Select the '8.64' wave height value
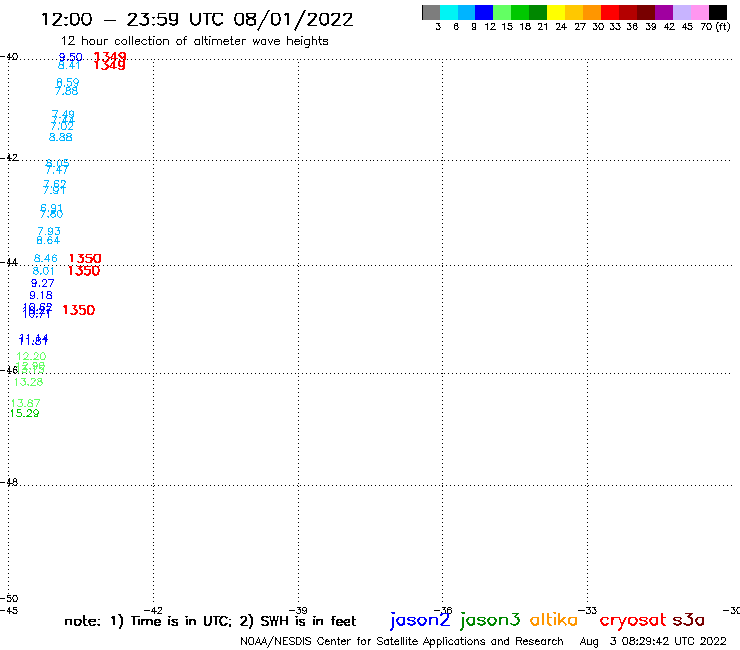The width and height of the screenshot is (740, 650). click(48, 240)
